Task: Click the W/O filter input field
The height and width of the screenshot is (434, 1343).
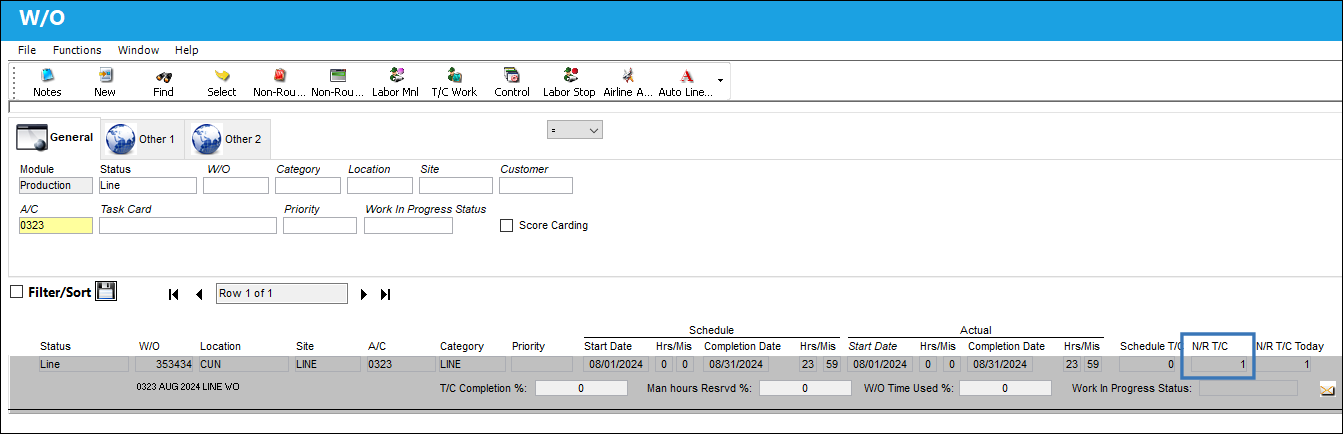Action: (236, 185)
